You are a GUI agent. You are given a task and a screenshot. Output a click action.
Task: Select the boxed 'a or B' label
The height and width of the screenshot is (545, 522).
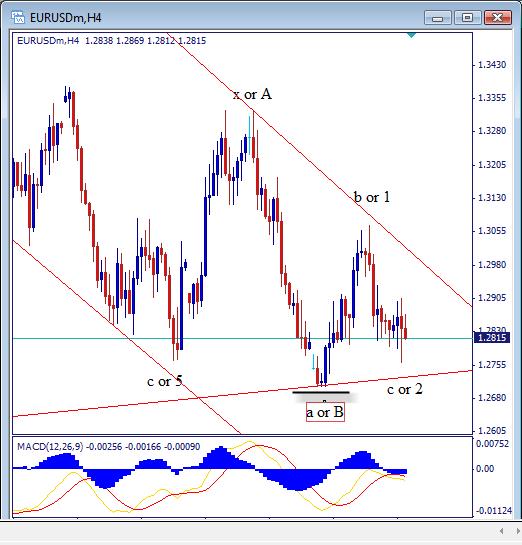coord(325,412)
